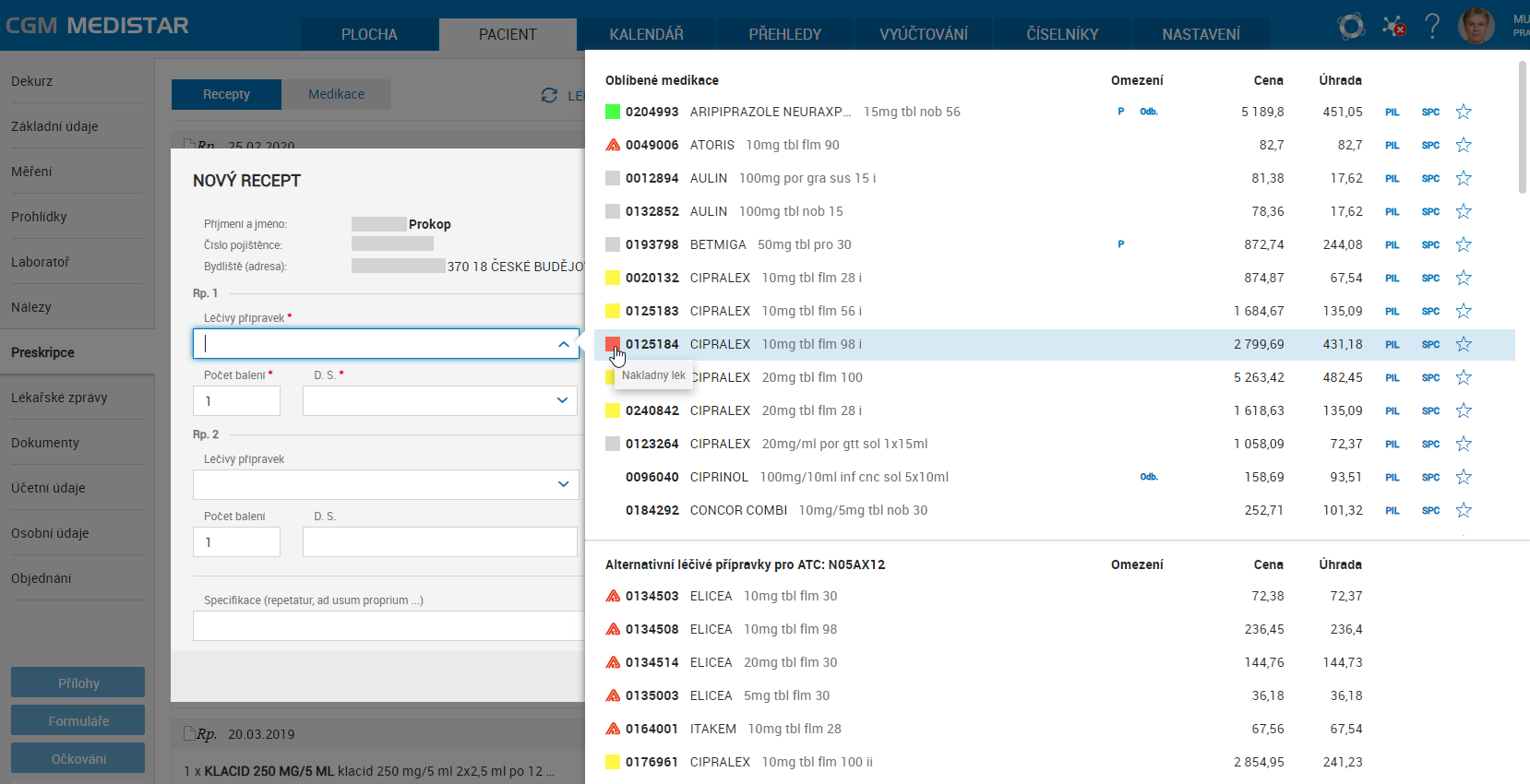Click Odb. restriction icon on CIPRINOL row

1149,477
